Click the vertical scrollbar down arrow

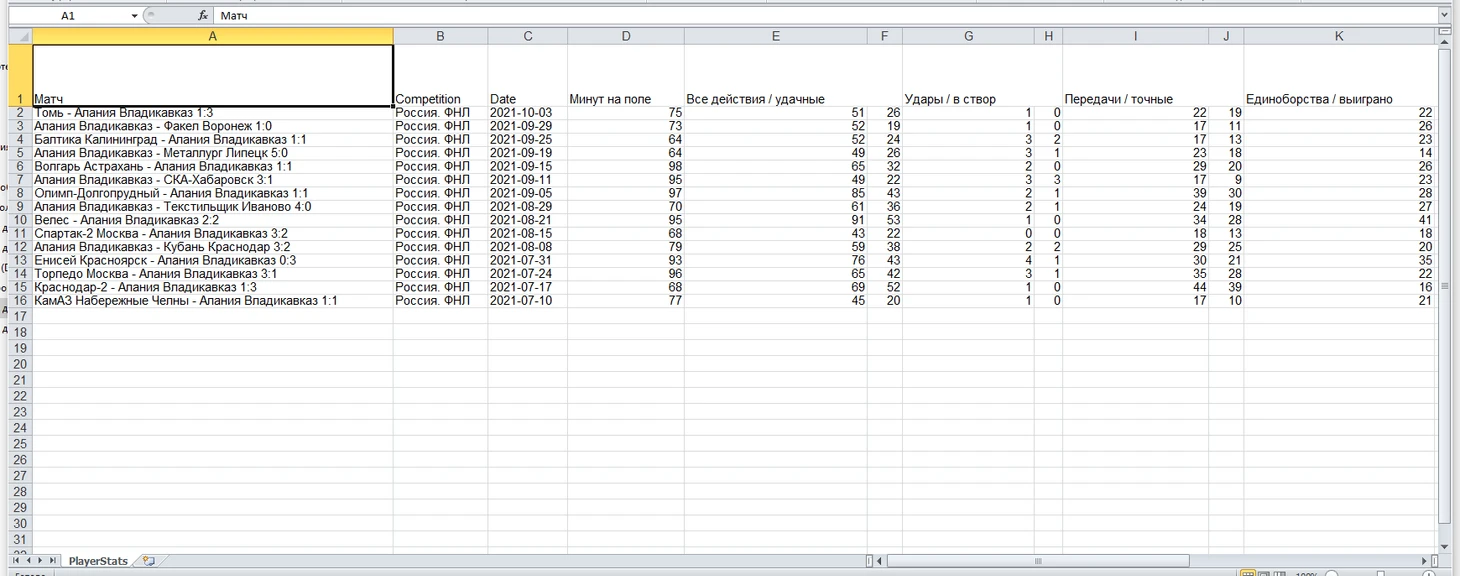coord(1444,547)
